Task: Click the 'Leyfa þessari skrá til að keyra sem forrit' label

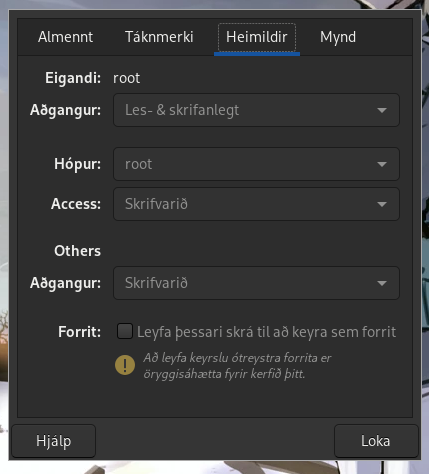Action: click(x=266, y=332)
